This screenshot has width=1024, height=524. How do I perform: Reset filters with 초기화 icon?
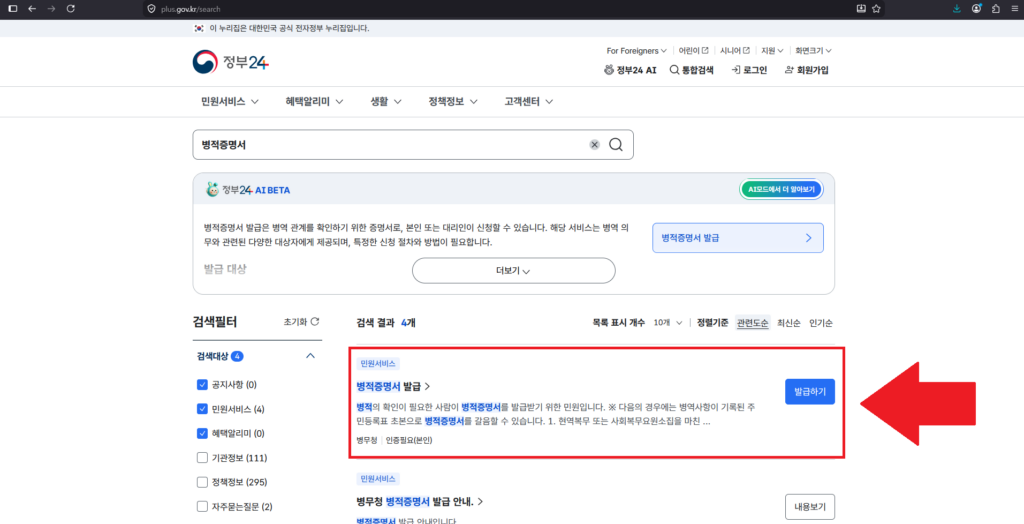[x=302, y=321]
